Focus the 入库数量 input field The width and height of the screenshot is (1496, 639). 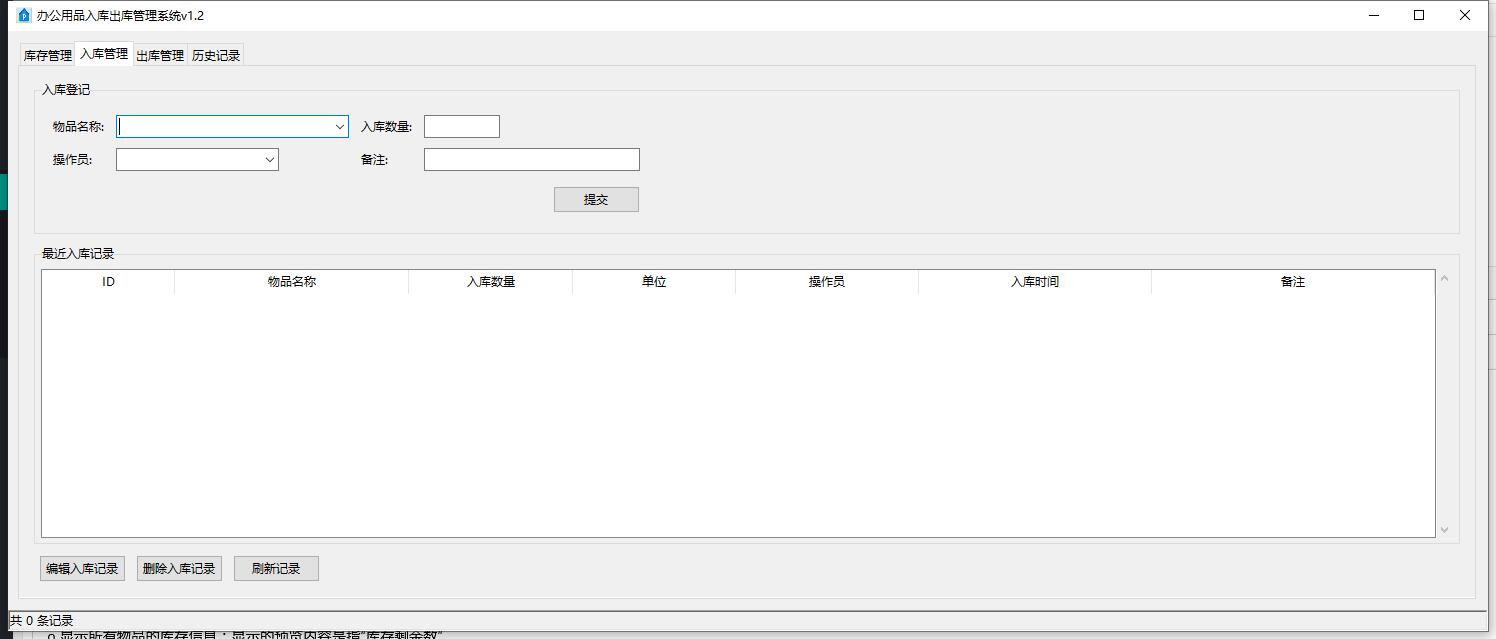[461, 127]
